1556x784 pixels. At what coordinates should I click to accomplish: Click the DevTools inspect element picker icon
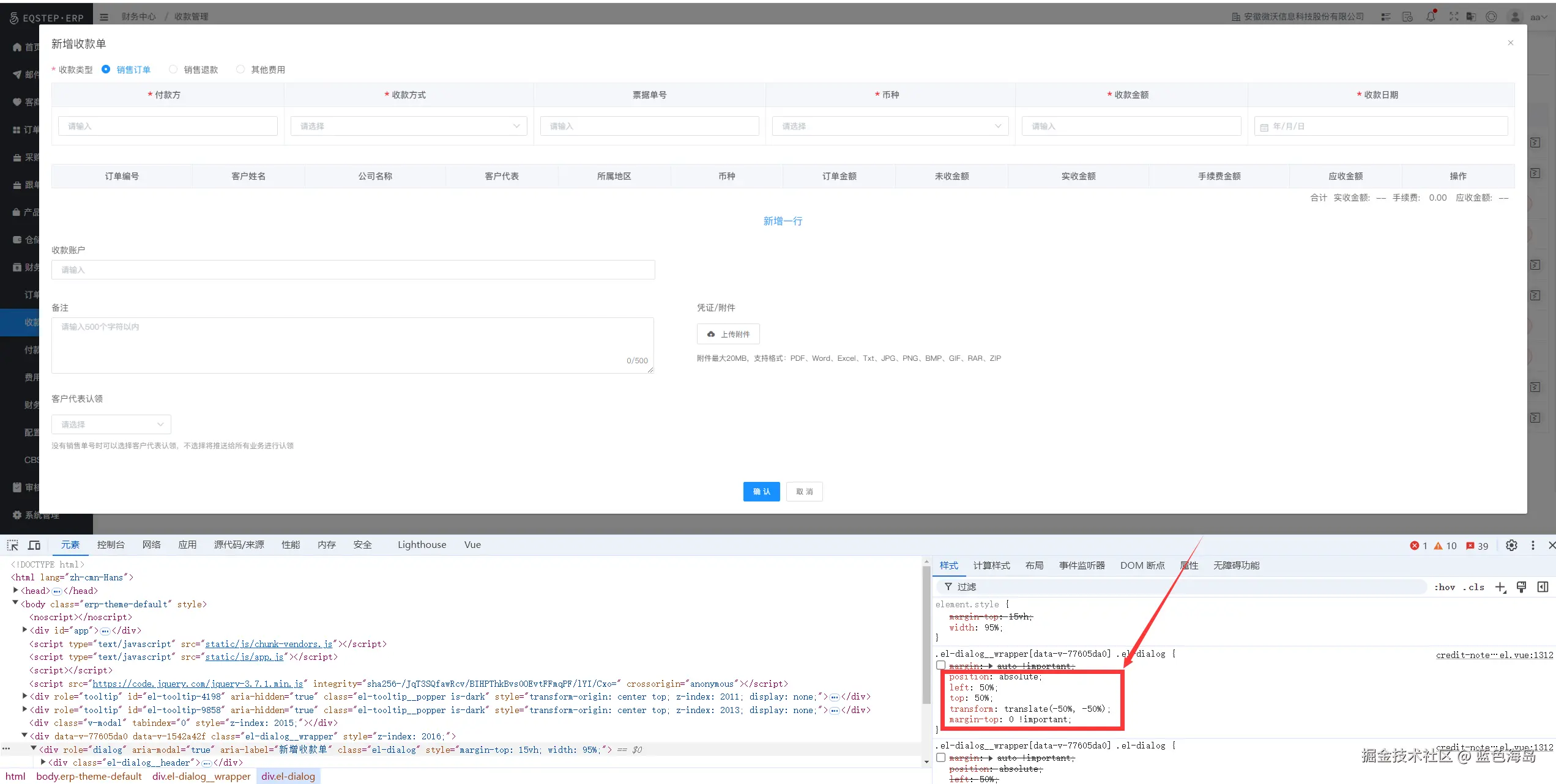(13, 545)
